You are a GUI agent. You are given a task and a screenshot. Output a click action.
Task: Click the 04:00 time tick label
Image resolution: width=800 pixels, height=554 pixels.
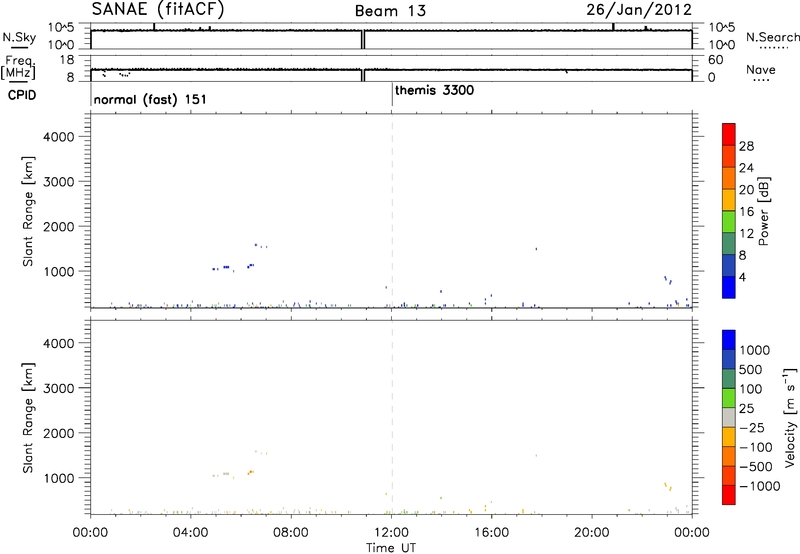tap(190, 533)
